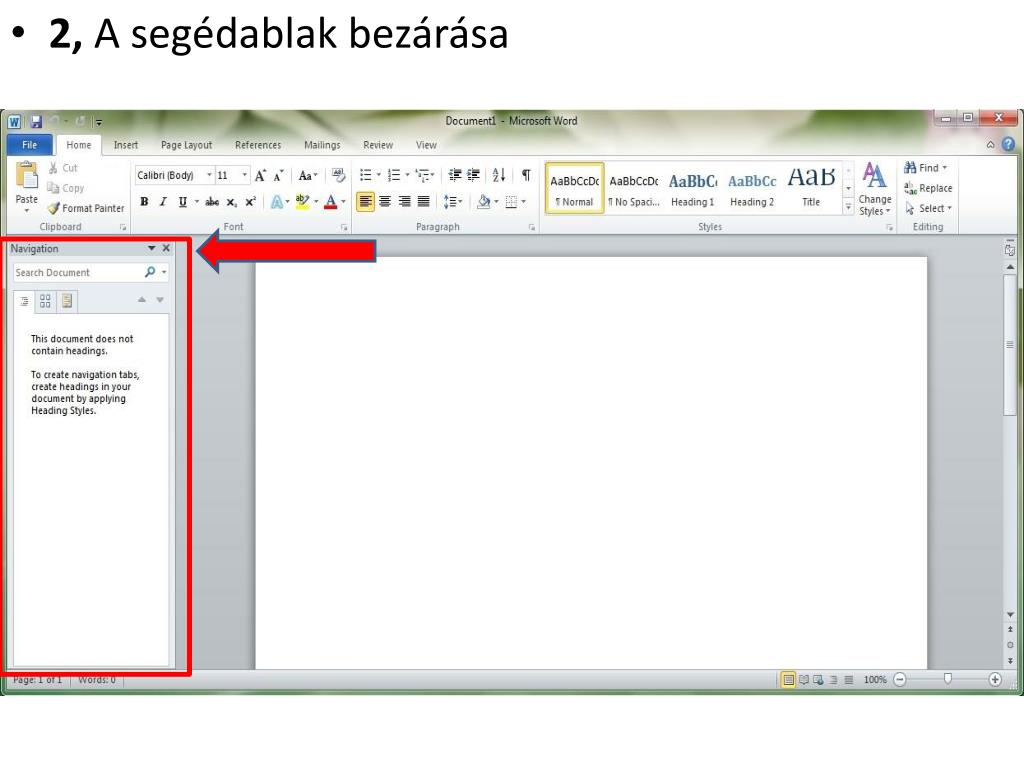This screenshot has height=768, width=1024.
Task: Click the Change Styles icon
Action: click(x=874, y=189)
